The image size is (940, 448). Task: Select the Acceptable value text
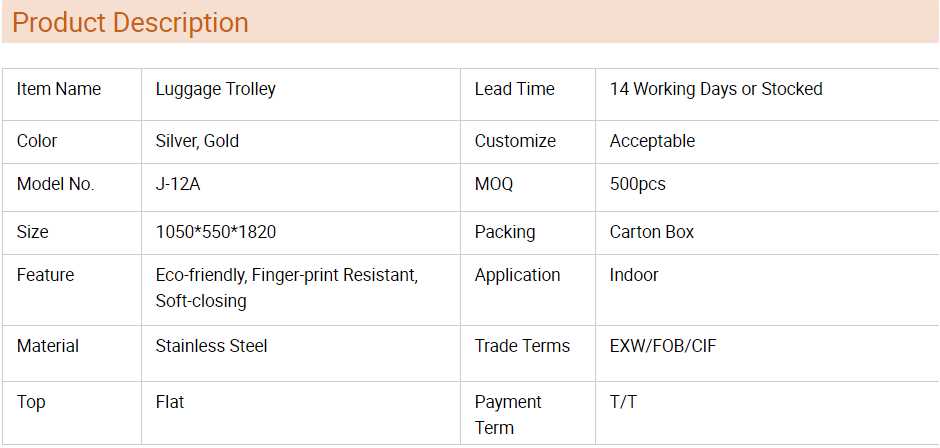[652, 141]
